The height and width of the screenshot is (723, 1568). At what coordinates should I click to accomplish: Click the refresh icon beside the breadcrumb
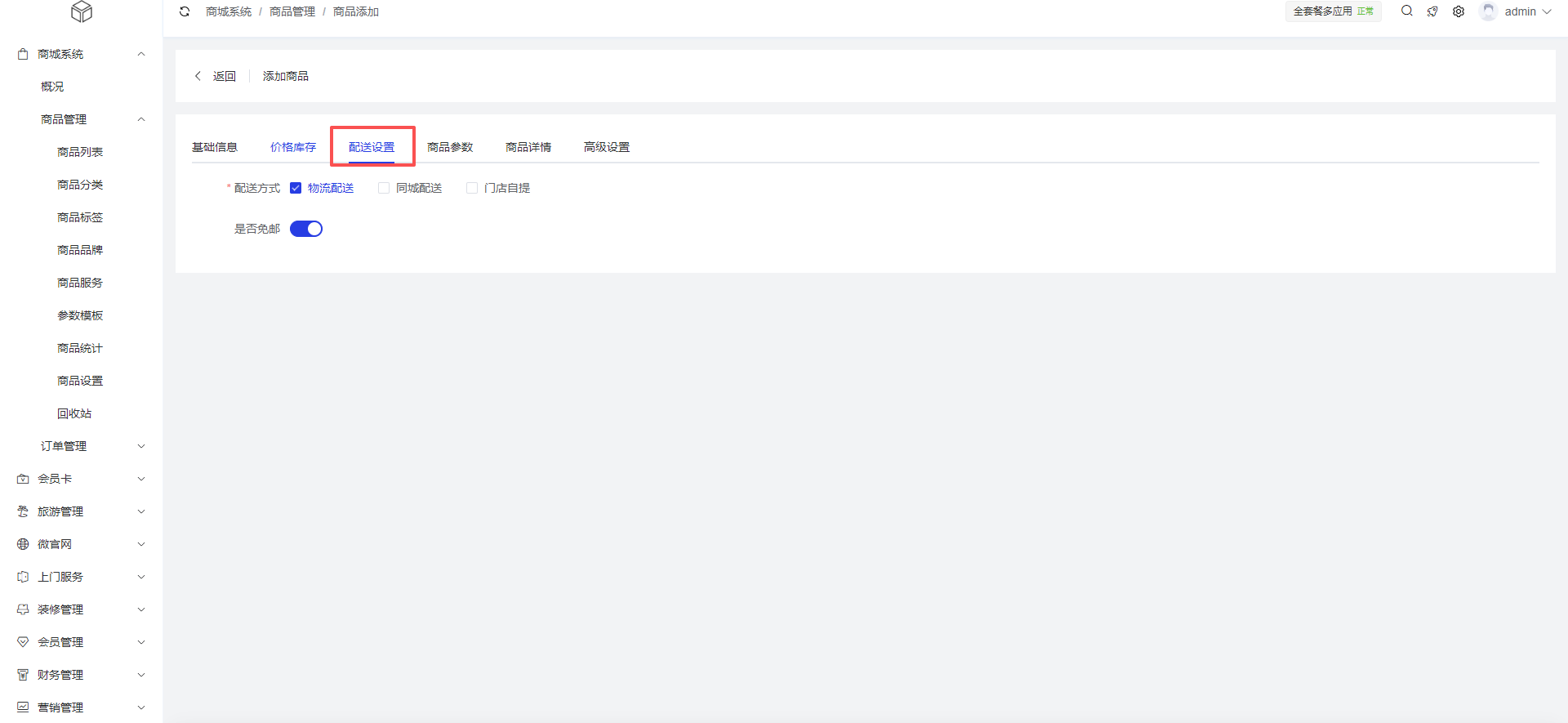coord(185,11)
